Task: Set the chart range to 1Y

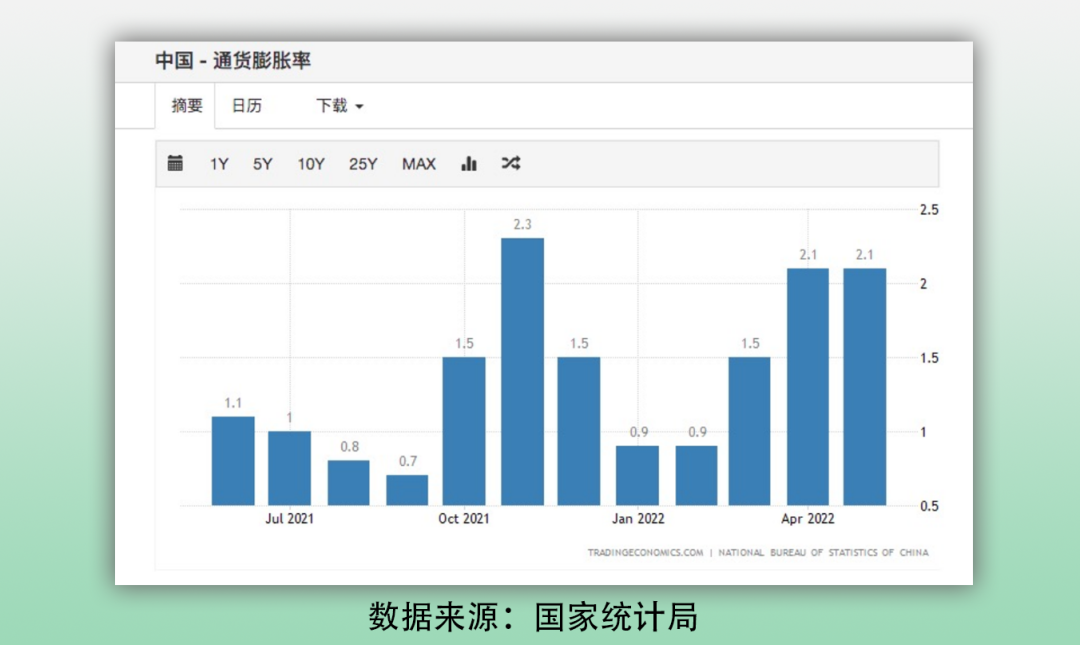Action: (219, 163)
